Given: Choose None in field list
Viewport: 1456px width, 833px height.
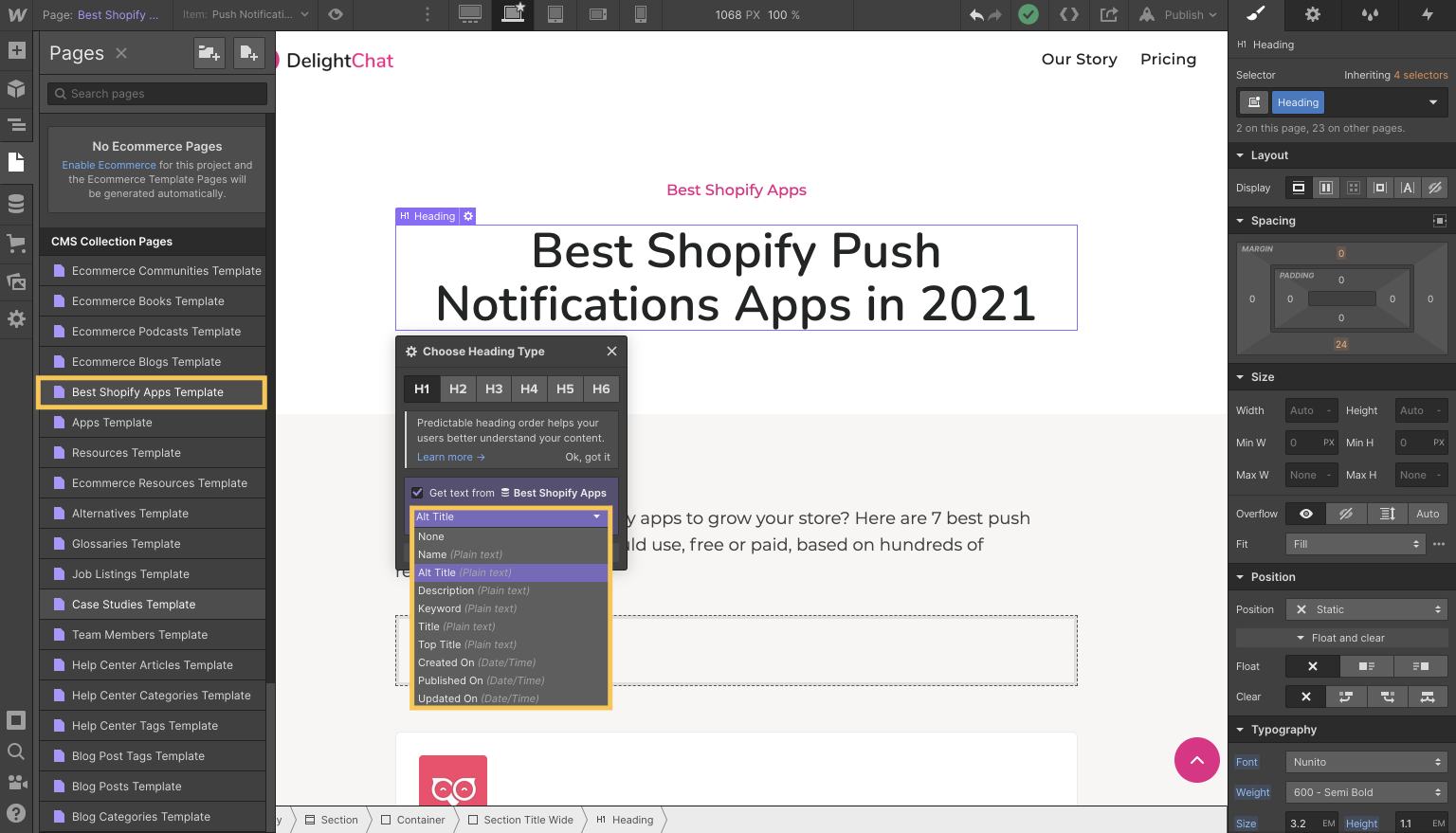Looking at the screenshot, I should pyautogui.click(x=511, y=536).
